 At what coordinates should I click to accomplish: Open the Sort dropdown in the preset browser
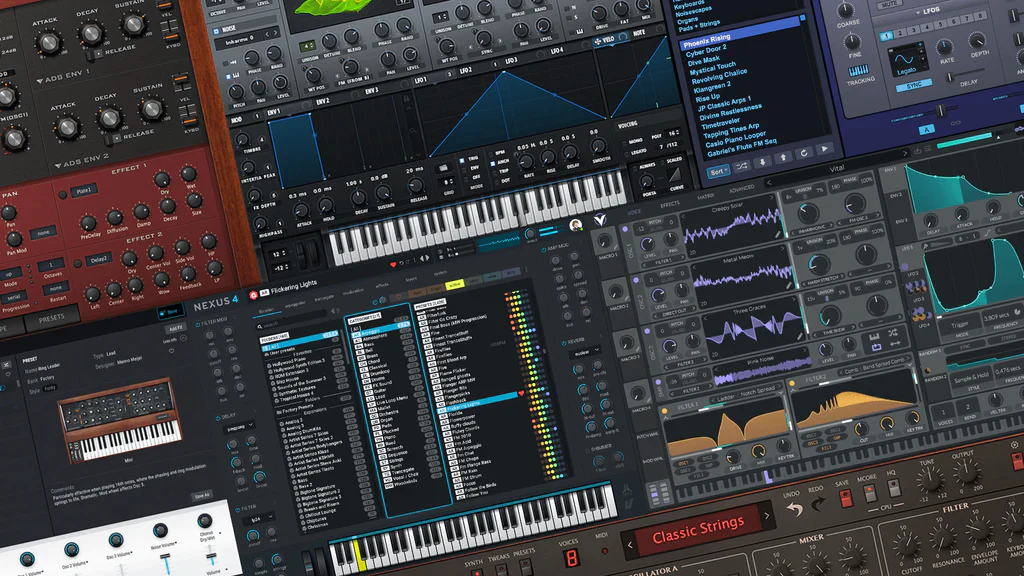coord(718,172)
